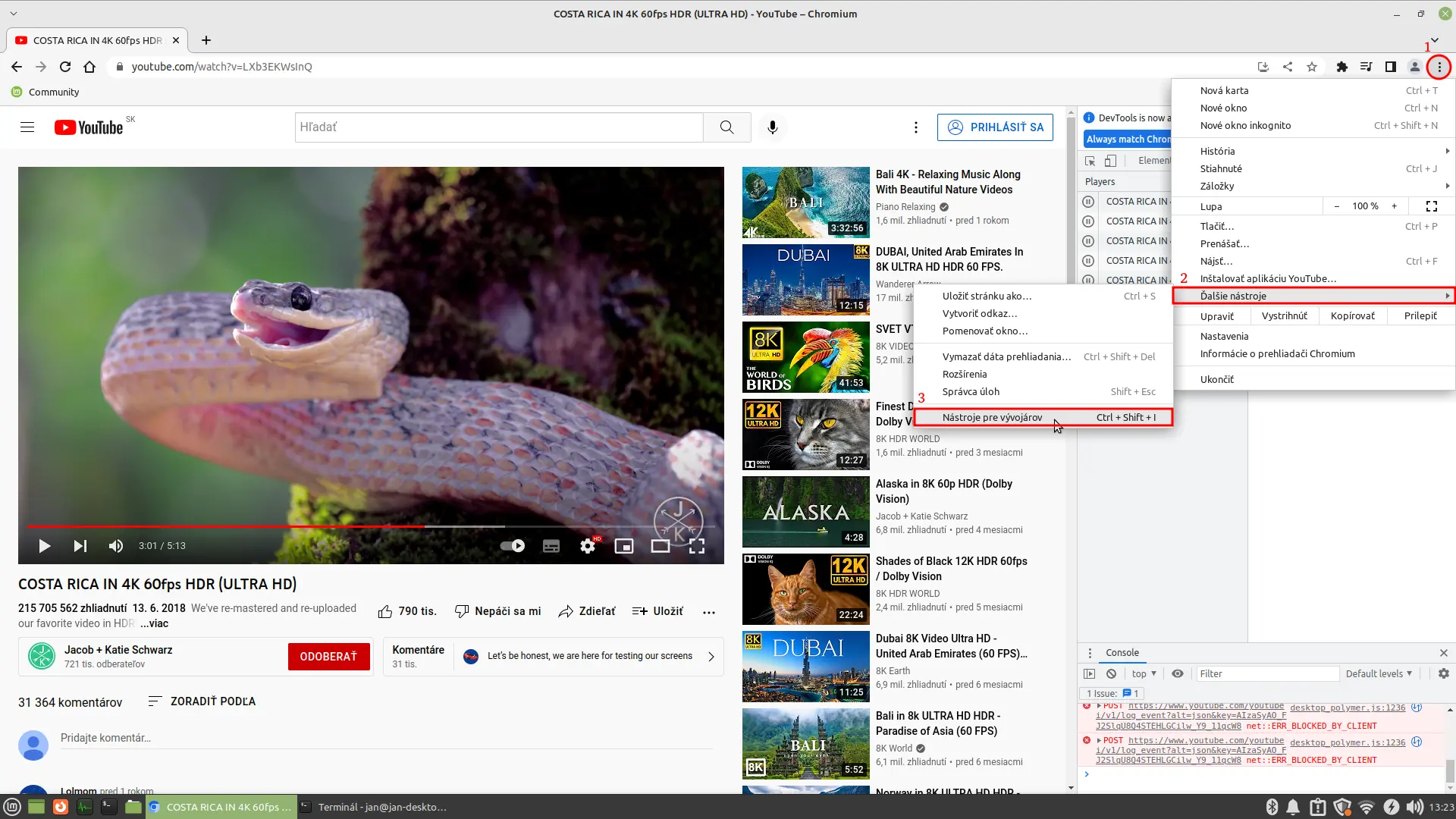Image resolution: width=1456 pixels, height=819 pixels.
Task: Click Uložiť save button
Action: coord(657,611)
